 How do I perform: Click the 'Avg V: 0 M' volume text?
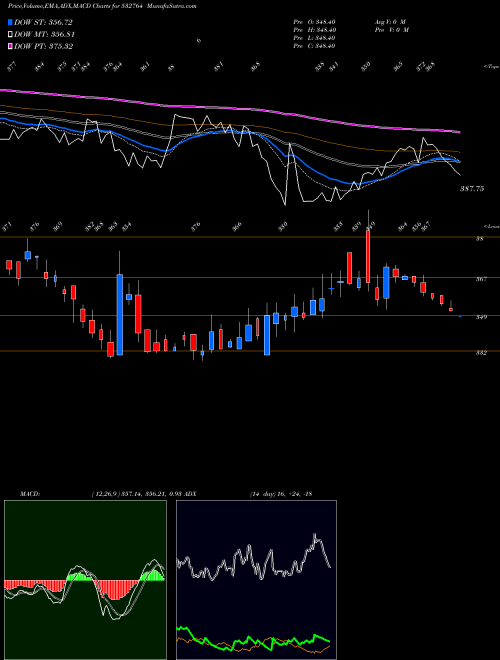pos(389,22)
